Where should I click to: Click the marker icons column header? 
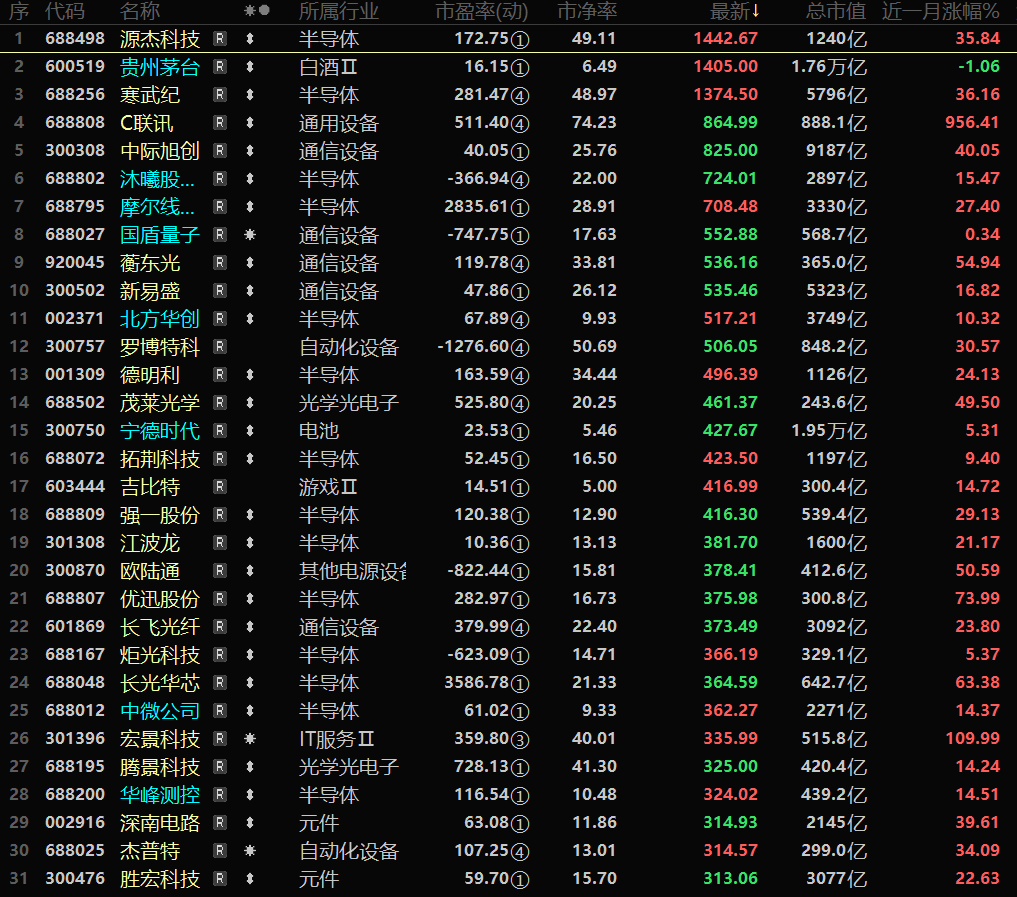[x=257, y=11]
